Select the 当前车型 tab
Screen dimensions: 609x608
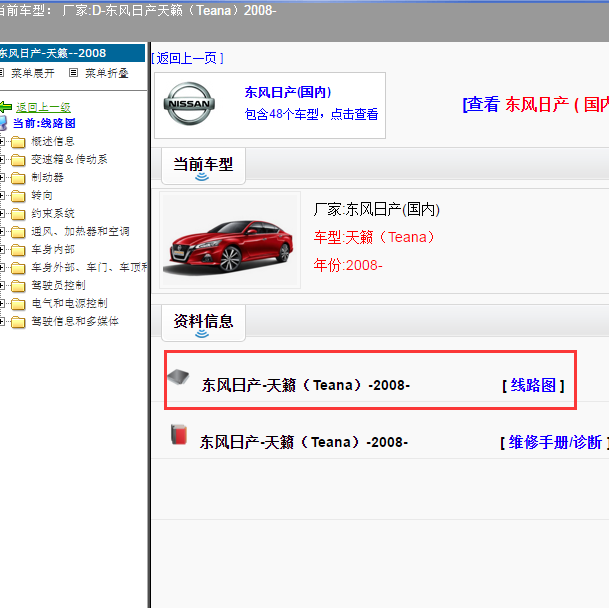point(203,166)
